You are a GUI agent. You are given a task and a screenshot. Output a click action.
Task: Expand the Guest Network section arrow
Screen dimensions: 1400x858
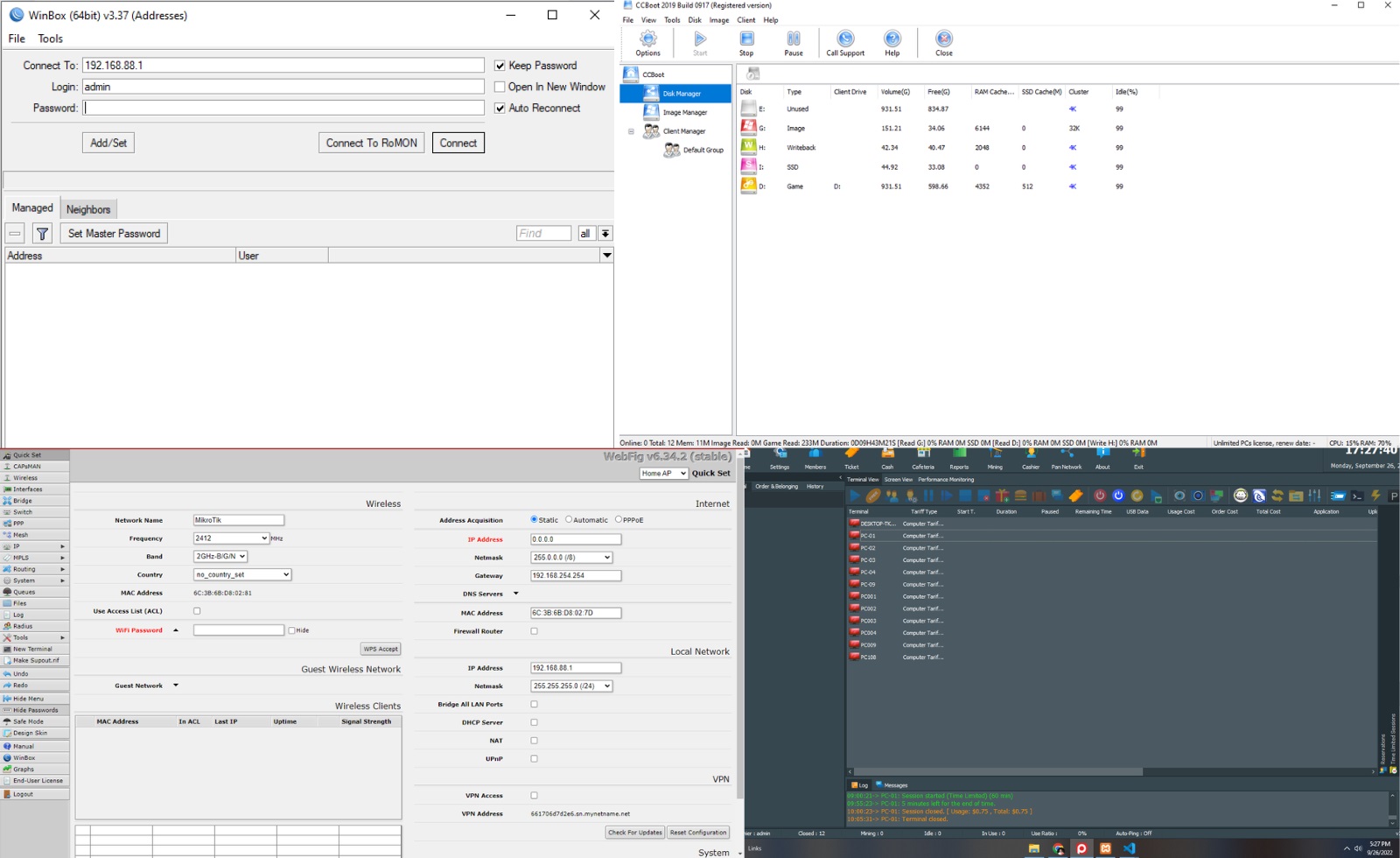tap(176, 686)
